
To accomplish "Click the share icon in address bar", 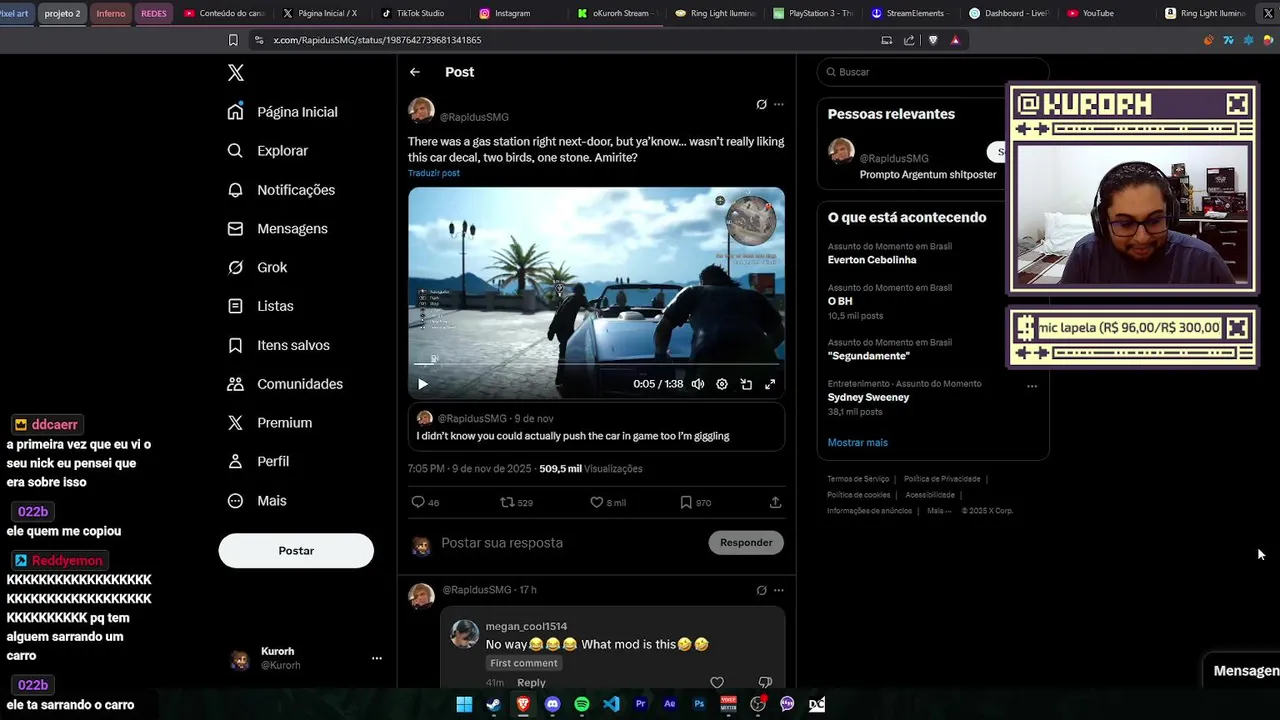I will coord(909,40).
